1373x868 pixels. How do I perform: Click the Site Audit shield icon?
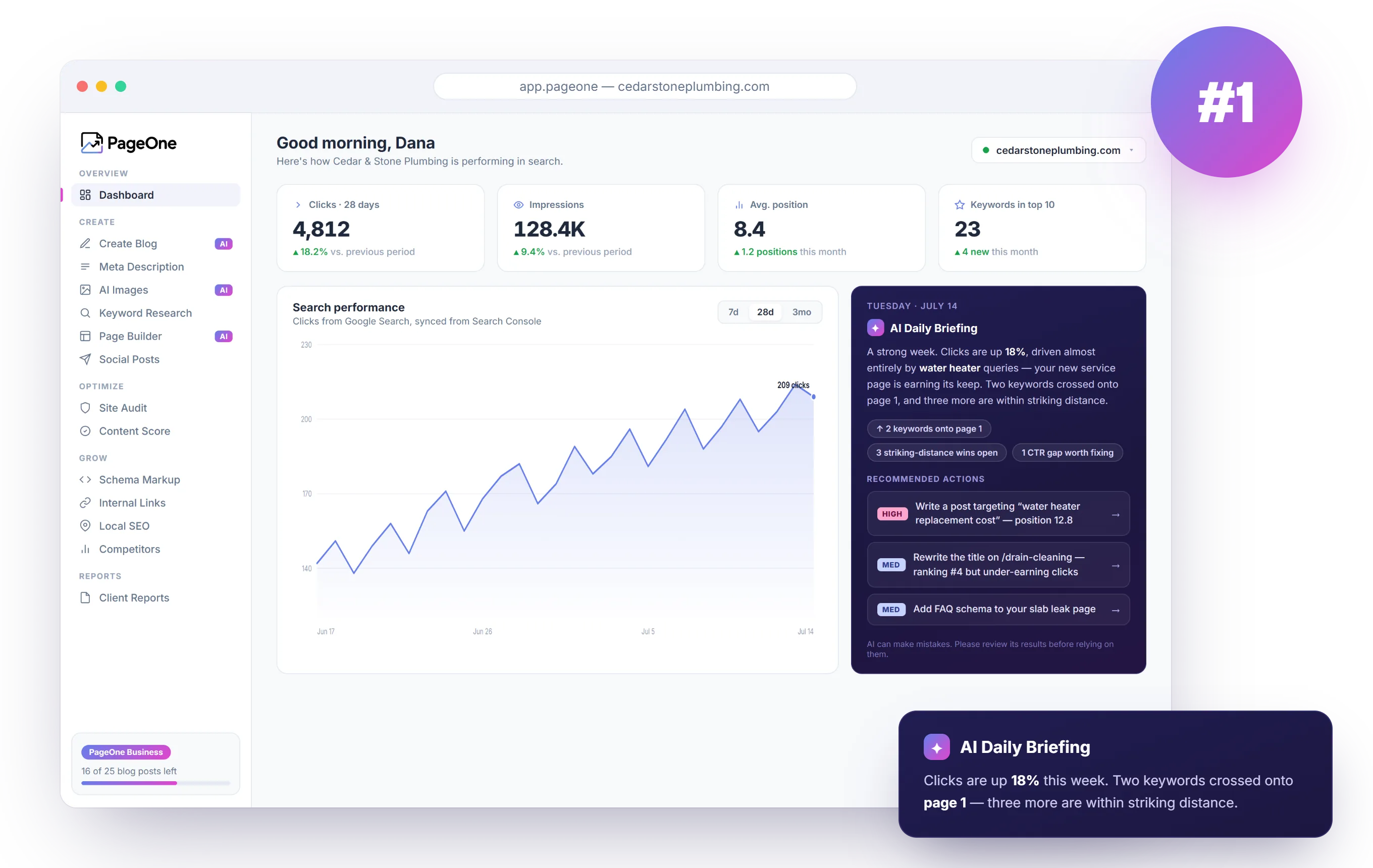click(85, 407)
